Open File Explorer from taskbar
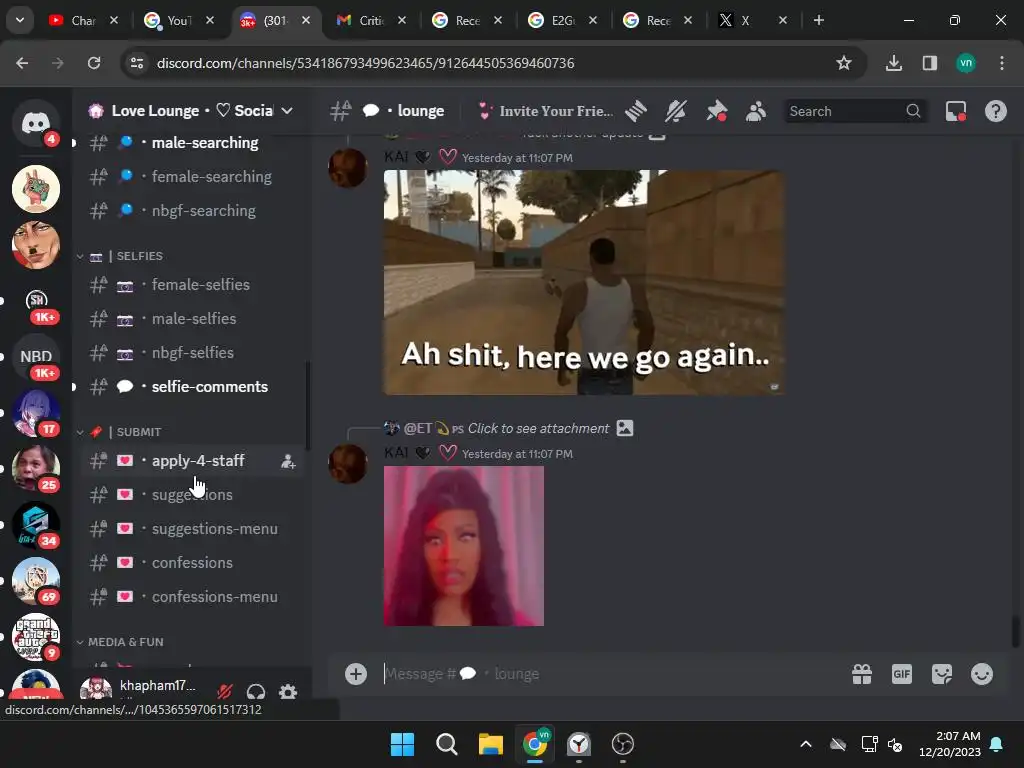The image size is (1024, 768). click(x=490, y=744)
